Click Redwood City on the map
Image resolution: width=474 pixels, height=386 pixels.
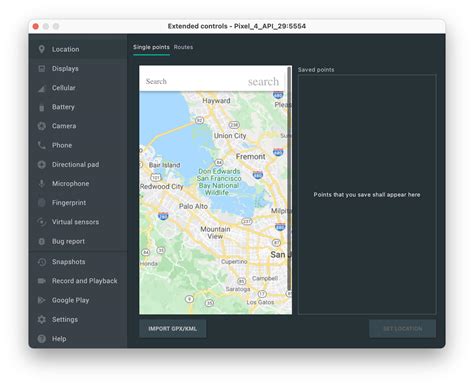(162, 187)
